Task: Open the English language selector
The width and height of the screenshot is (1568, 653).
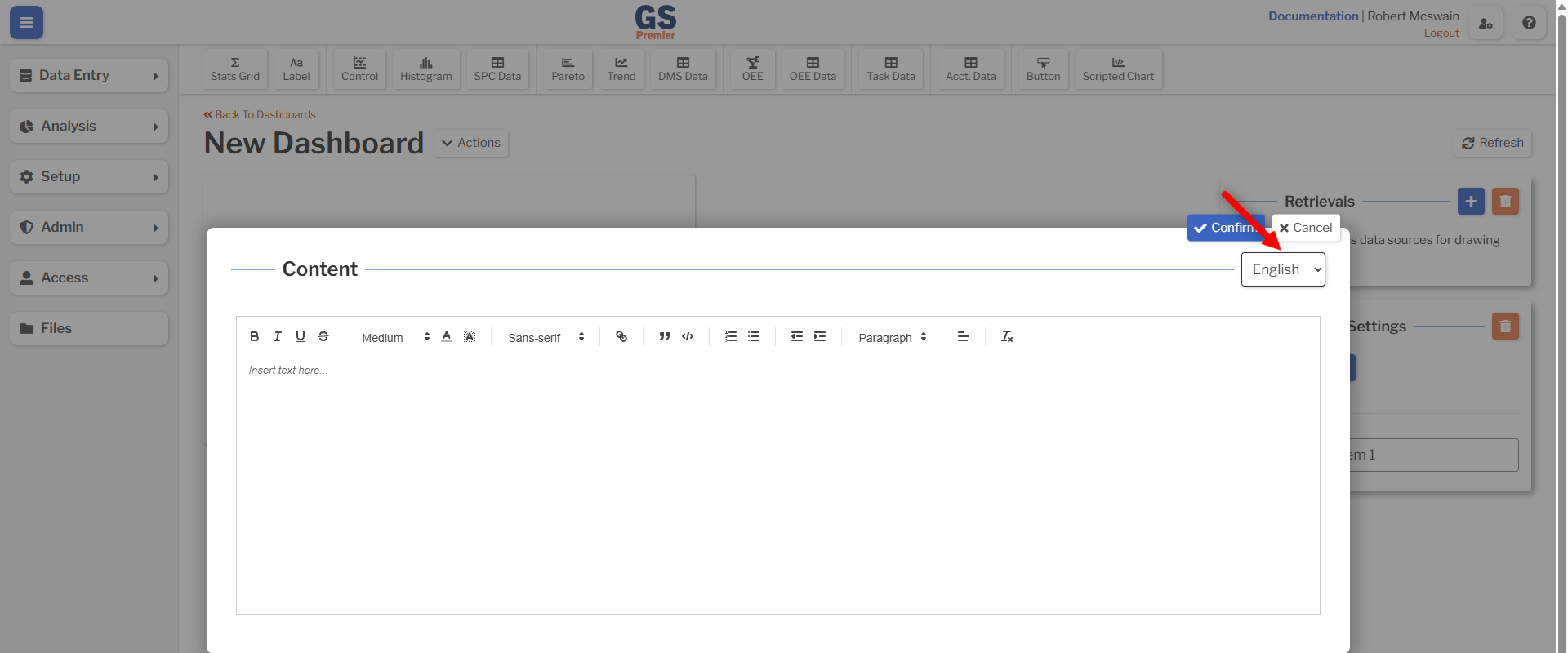Action: point(1283,269)
